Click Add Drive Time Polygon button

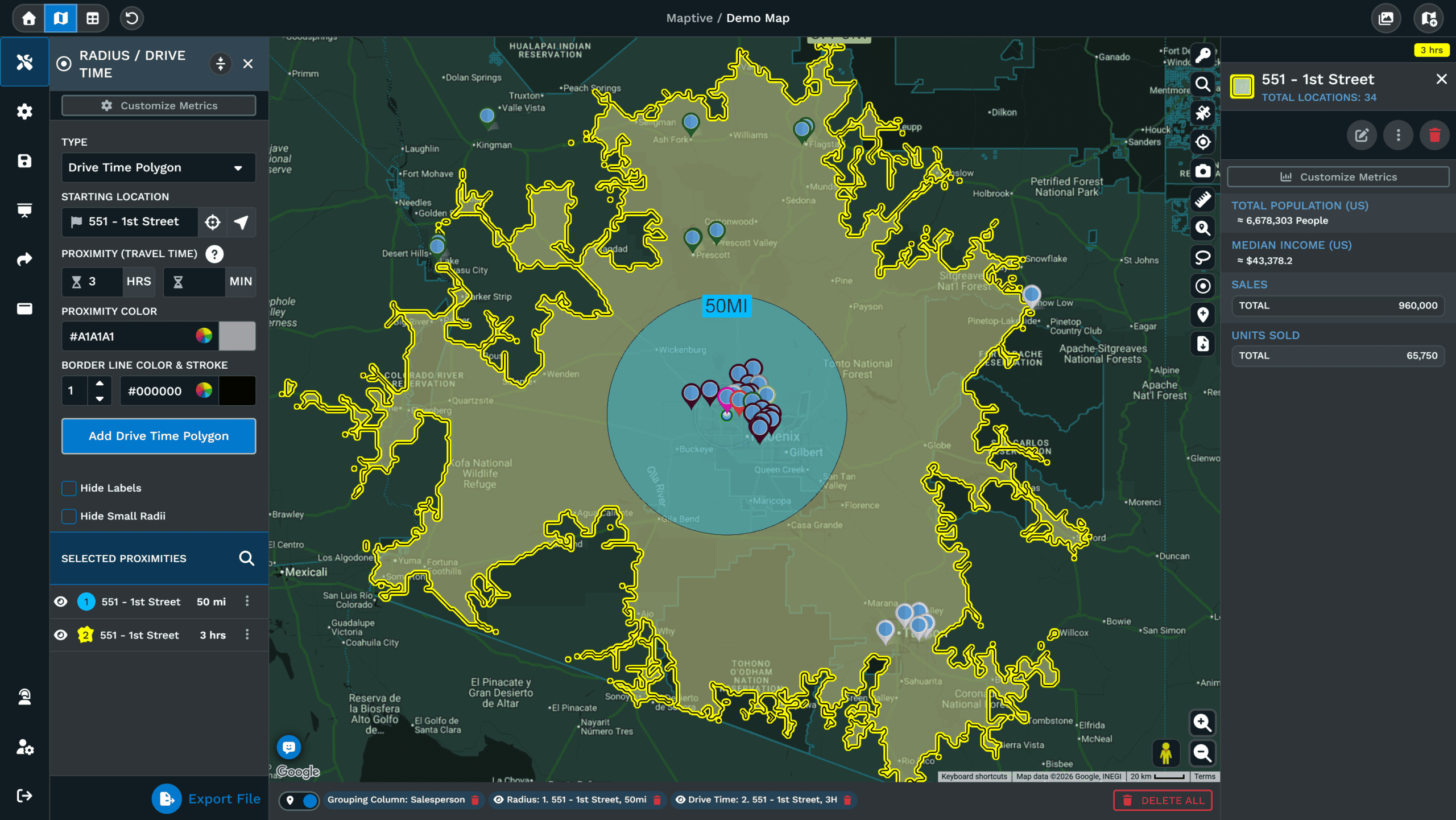(159, 436)
